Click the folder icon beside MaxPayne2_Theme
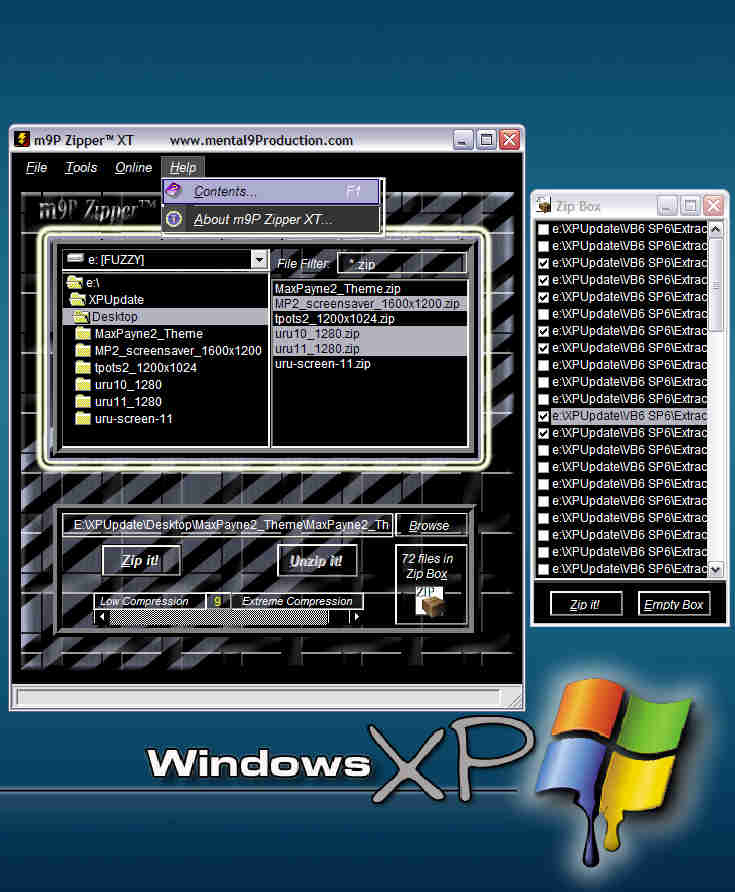 pyautogui.click(x=83, y=333)
